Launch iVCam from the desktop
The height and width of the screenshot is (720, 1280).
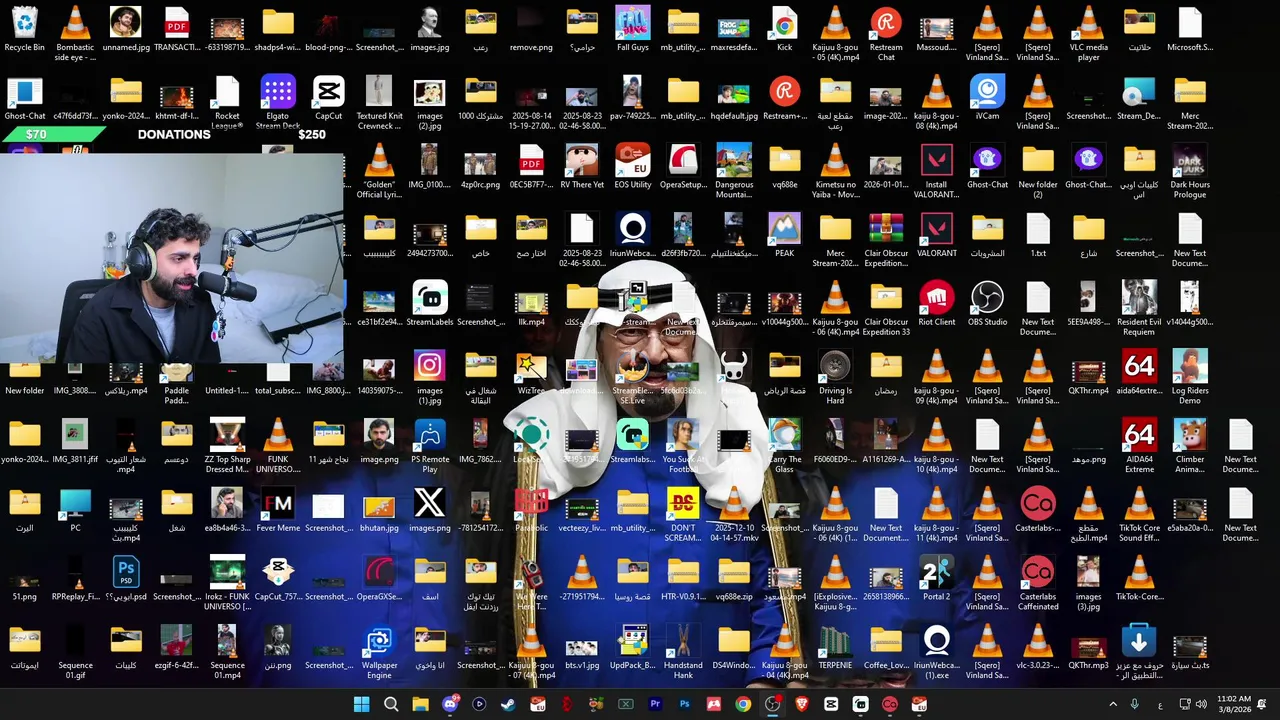tap(987, 98)
